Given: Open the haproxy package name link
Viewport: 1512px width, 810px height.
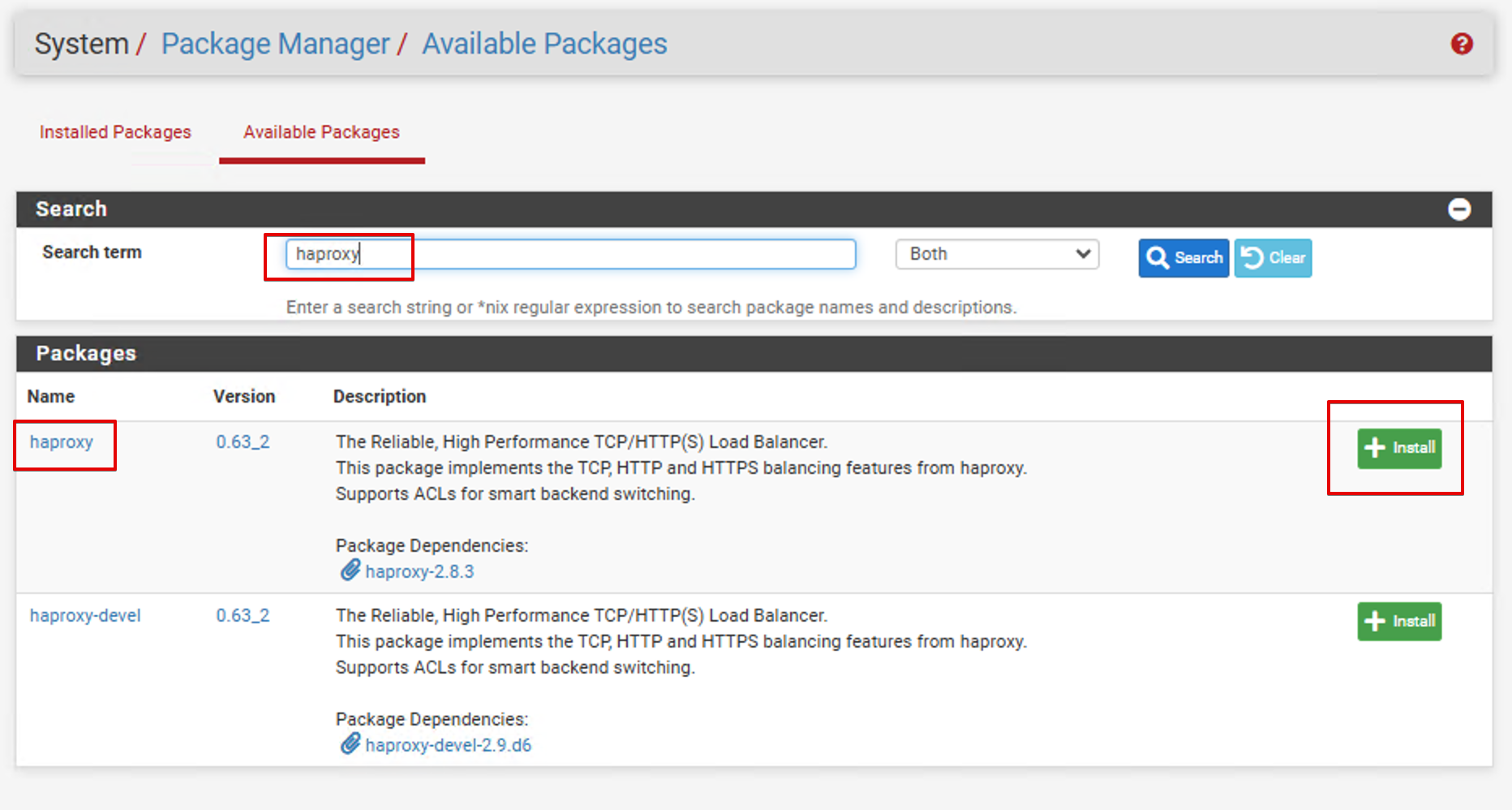Looking at the screenshot, I should tap(62, 442).
